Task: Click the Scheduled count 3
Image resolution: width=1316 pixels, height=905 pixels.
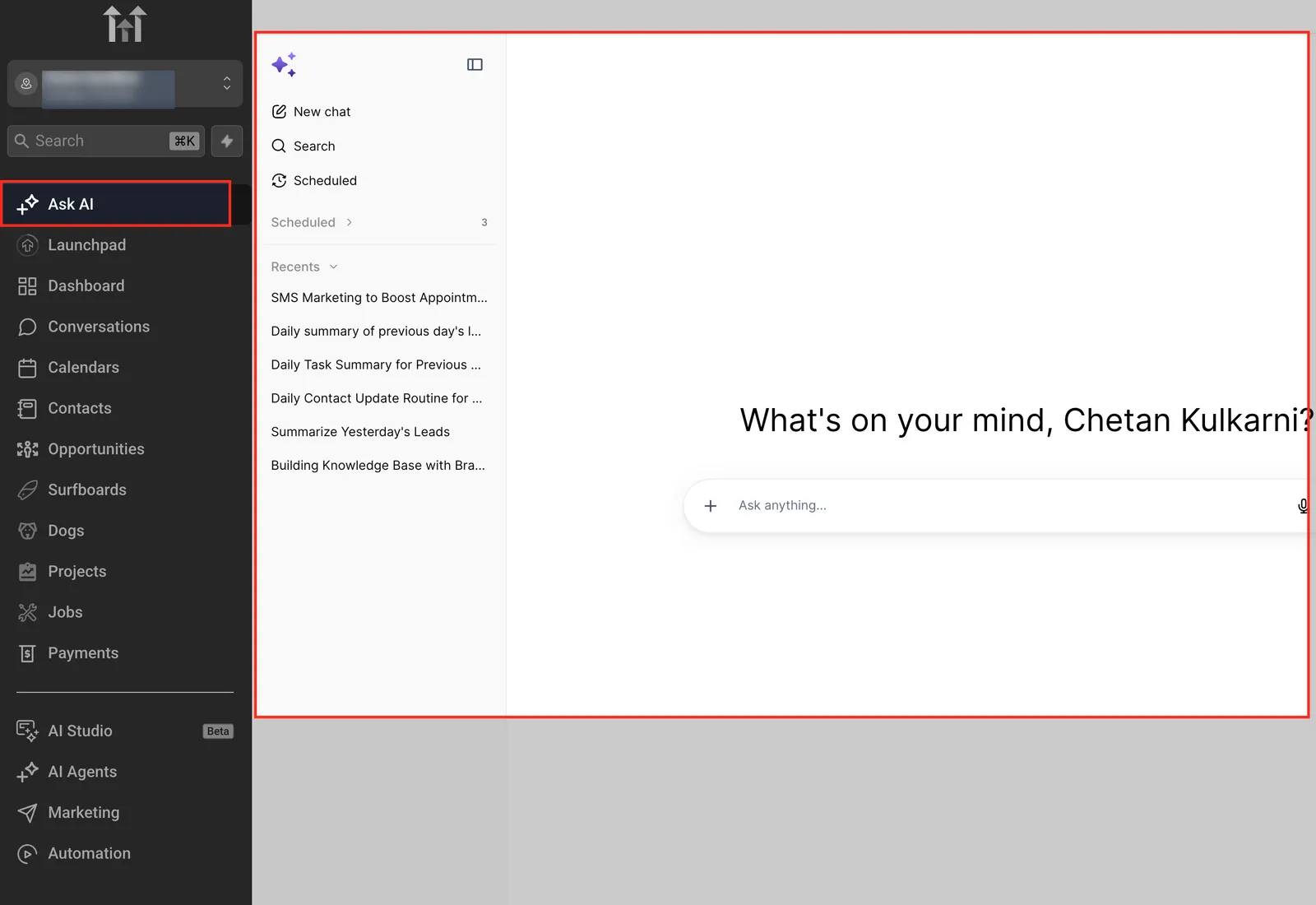Action: click(484, 222)
